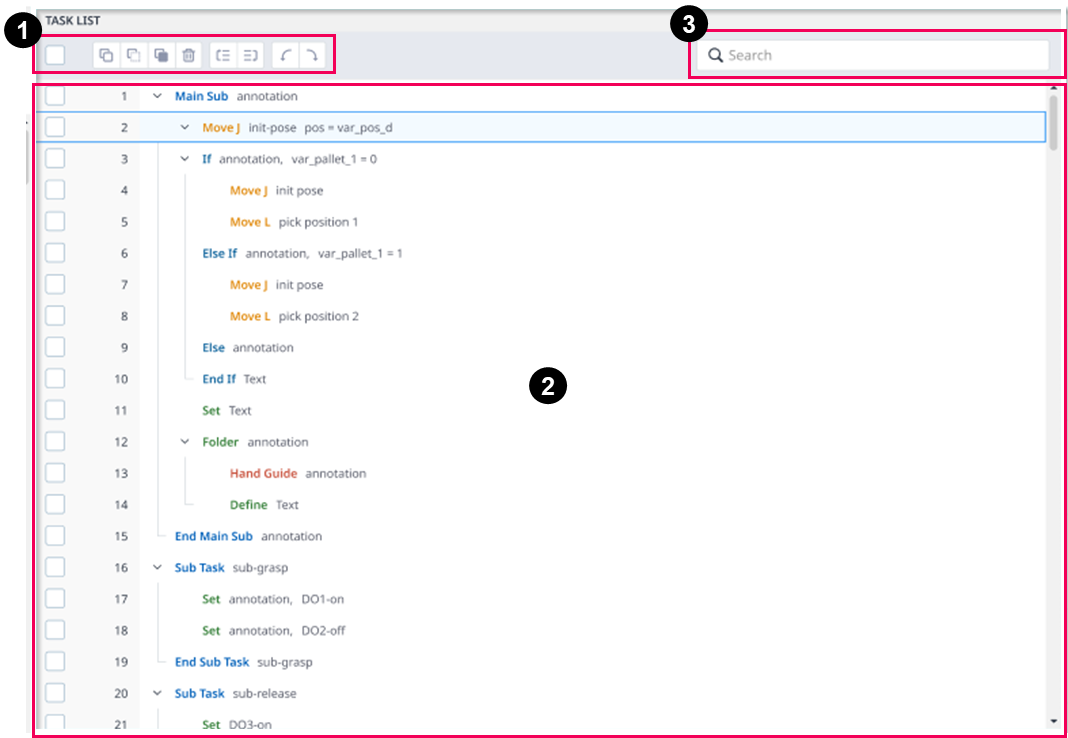Check the box for line 3 If row
The height and width of the screenshot is (738, 1068).
point(54,159)
